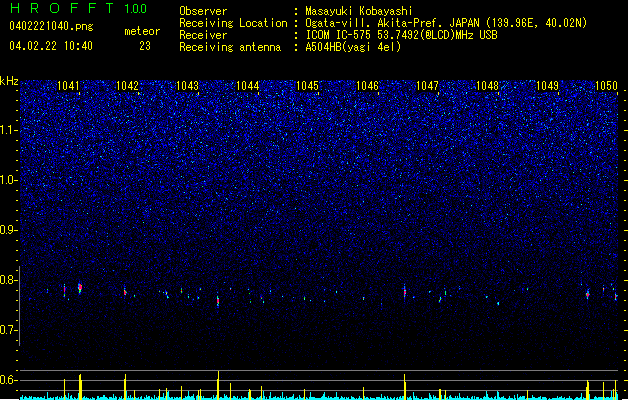Click the 1048 time marker
Viewport: 629px width, 400px height.
pos(487,86)
